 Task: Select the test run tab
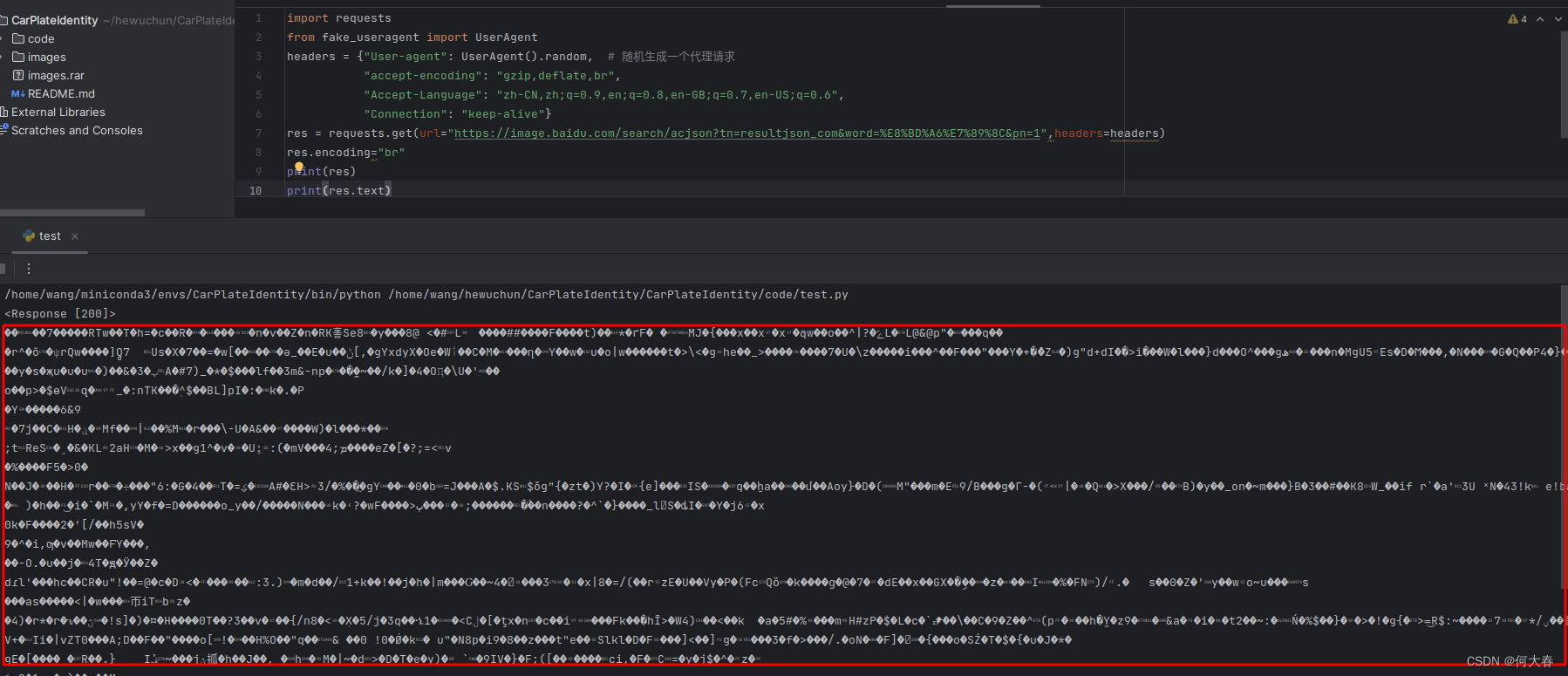50,236
